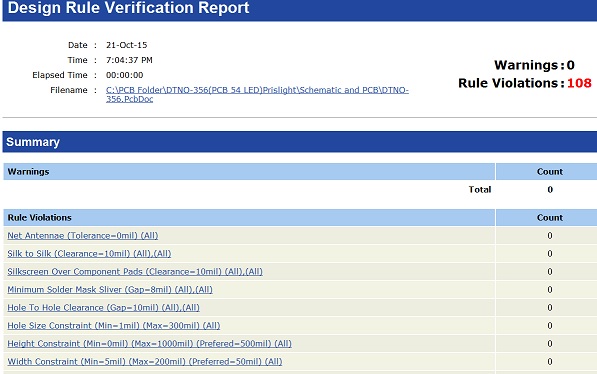Click the Filename label
This screenshot has height=374, width=597.
tap(69, 90)
